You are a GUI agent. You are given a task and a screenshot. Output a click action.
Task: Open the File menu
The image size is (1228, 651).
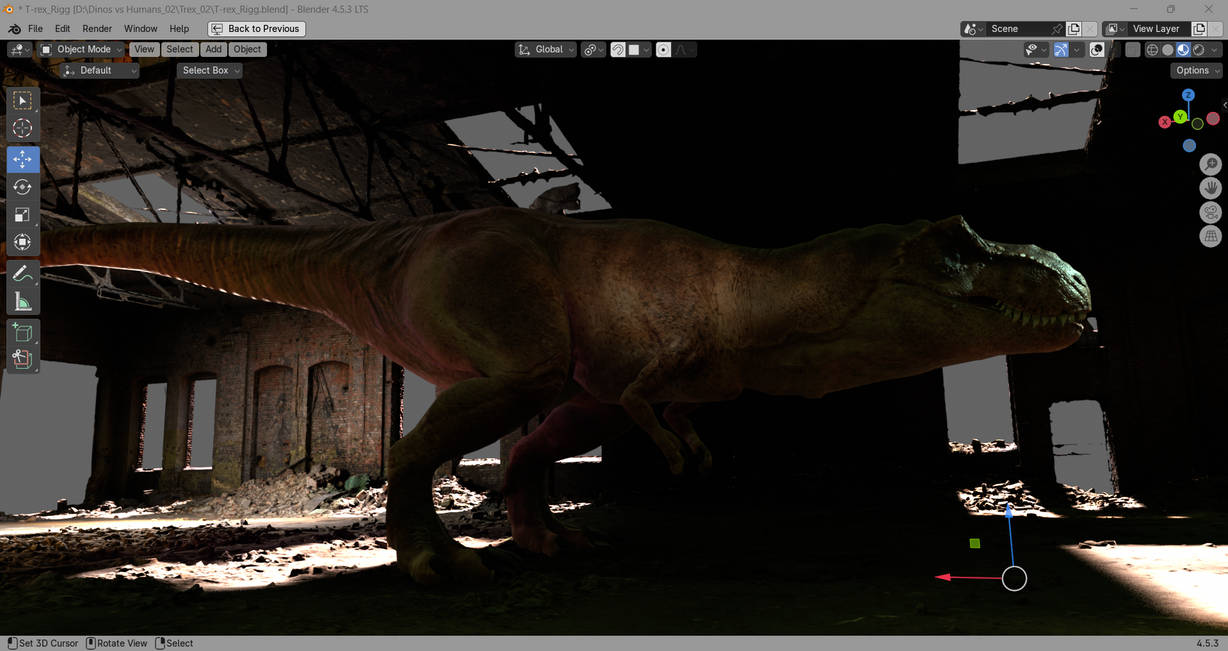[x=35, y=29]
